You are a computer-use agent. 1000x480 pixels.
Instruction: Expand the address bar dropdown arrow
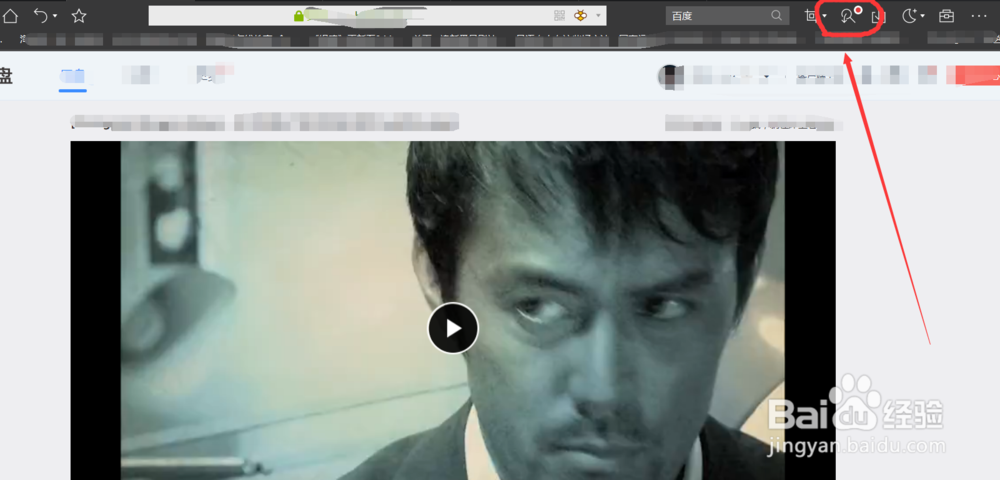click(598, 16)
